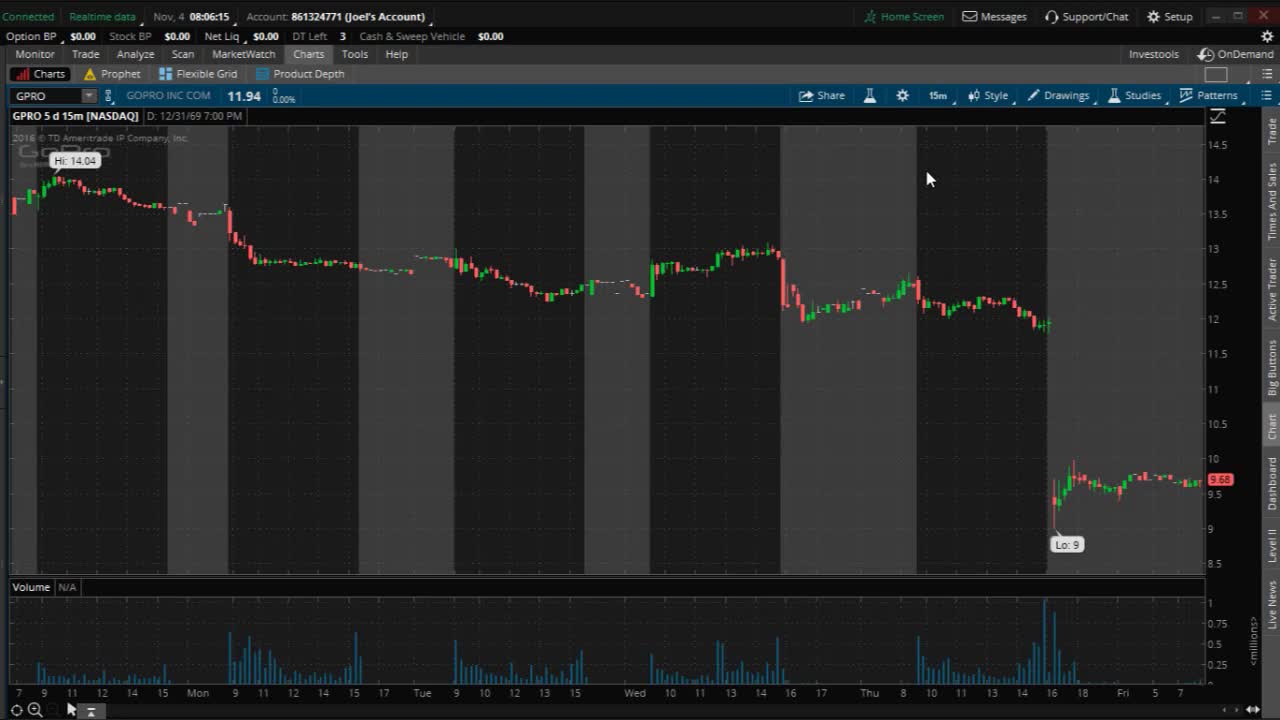Open the Product Depth sub-tab

click(300, 74)
